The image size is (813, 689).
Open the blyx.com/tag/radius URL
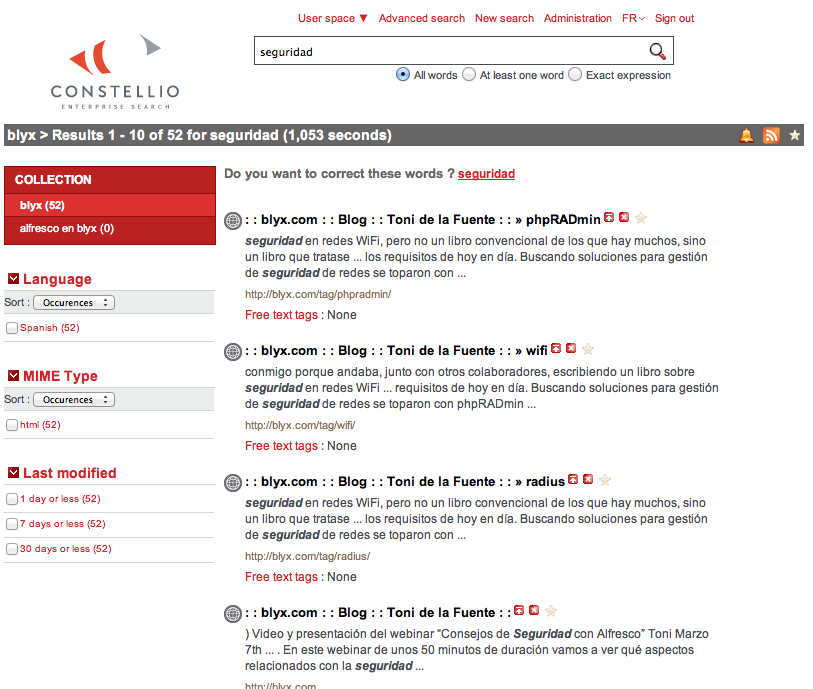click(x=307, y=556)
